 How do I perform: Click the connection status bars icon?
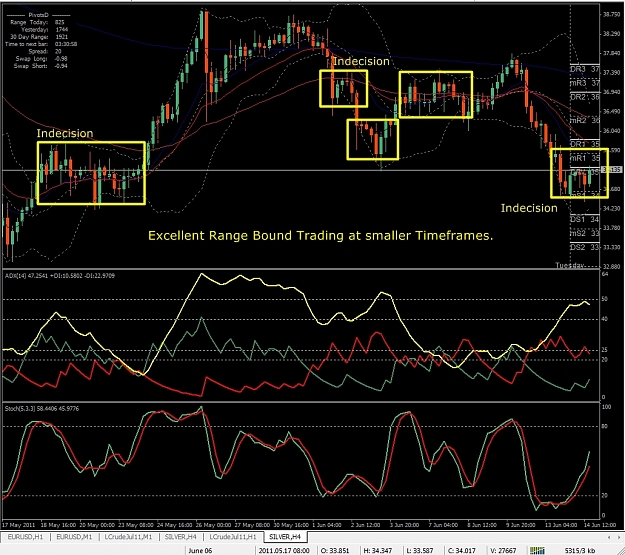point(537,551)
